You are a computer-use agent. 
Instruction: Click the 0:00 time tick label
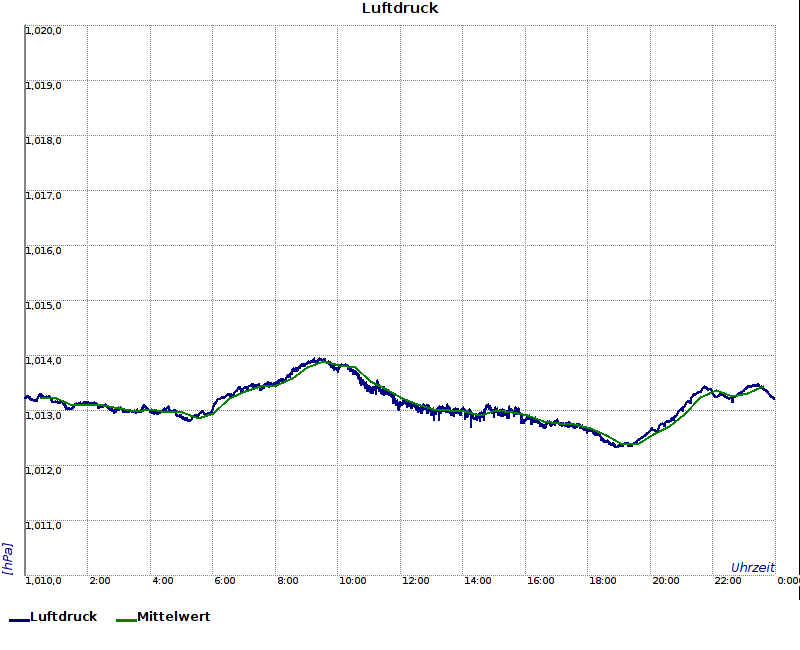pos(788,581)
